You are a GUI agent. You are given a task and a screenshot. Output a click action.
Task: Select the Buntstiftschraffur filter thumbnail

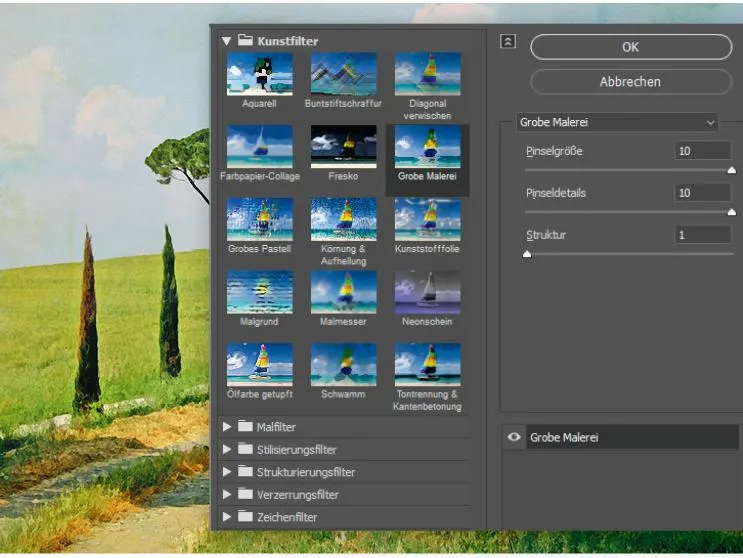click(x=344, y=74)
